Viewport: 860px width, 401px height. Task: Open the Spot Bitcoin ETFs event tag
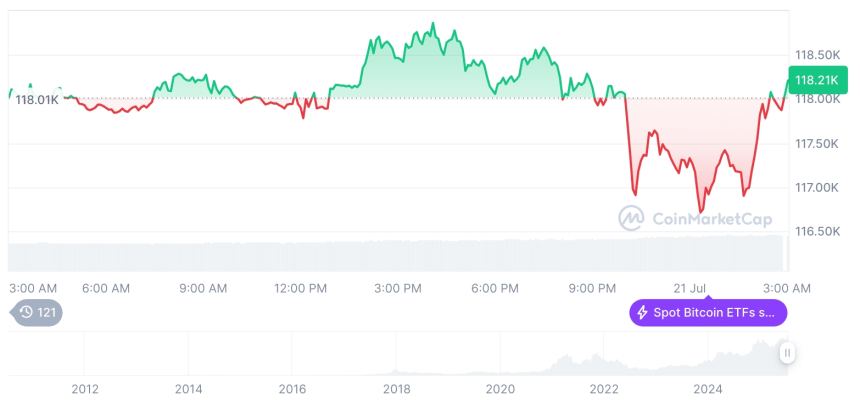pyautogui.click(x=708, y=313)
